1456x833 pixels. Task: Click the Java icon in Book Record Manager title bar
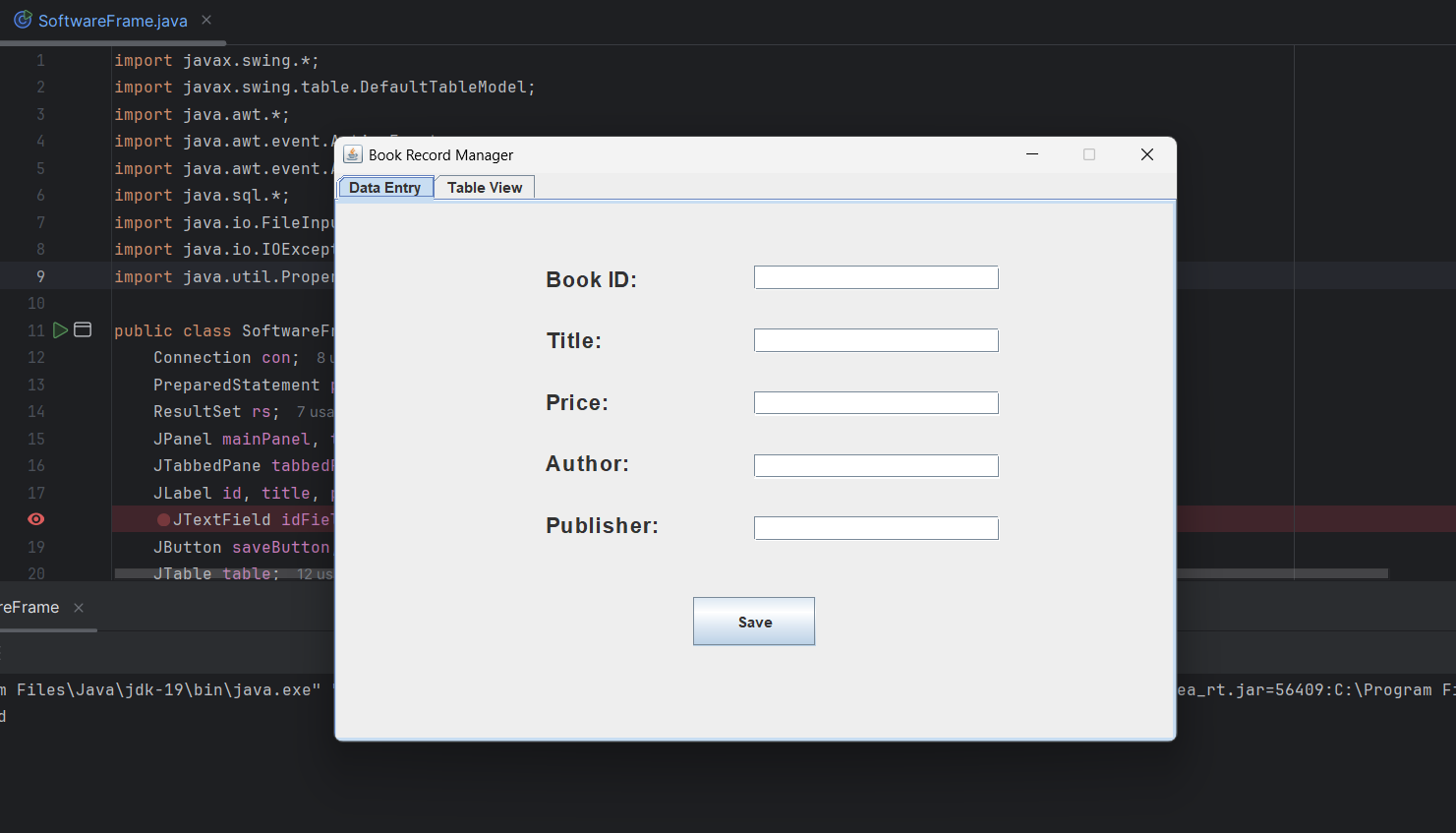point(352,154)
